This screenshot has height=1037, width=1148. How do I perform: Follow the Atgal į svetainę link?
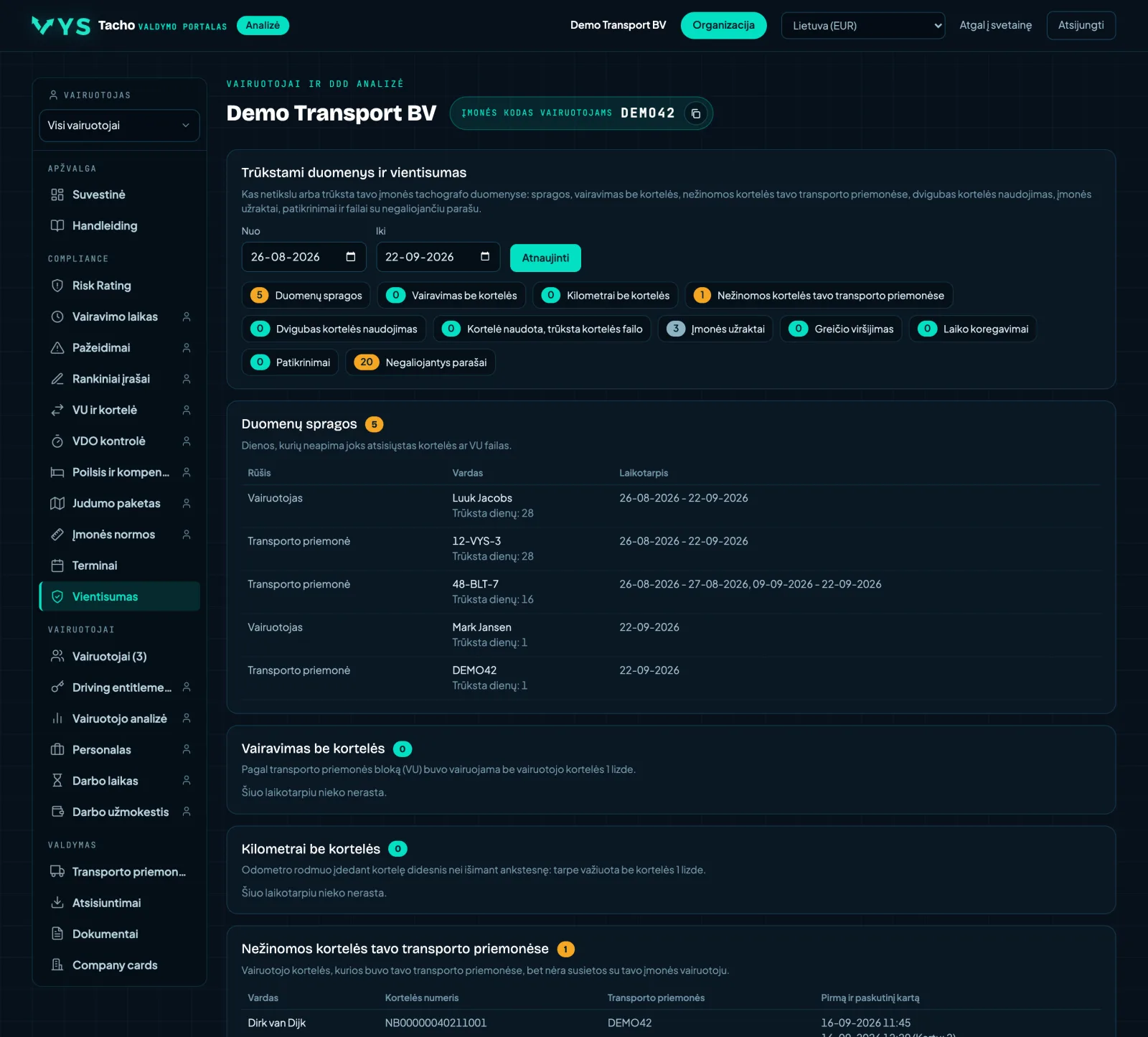pyautogui.click(x=996, y=25)
